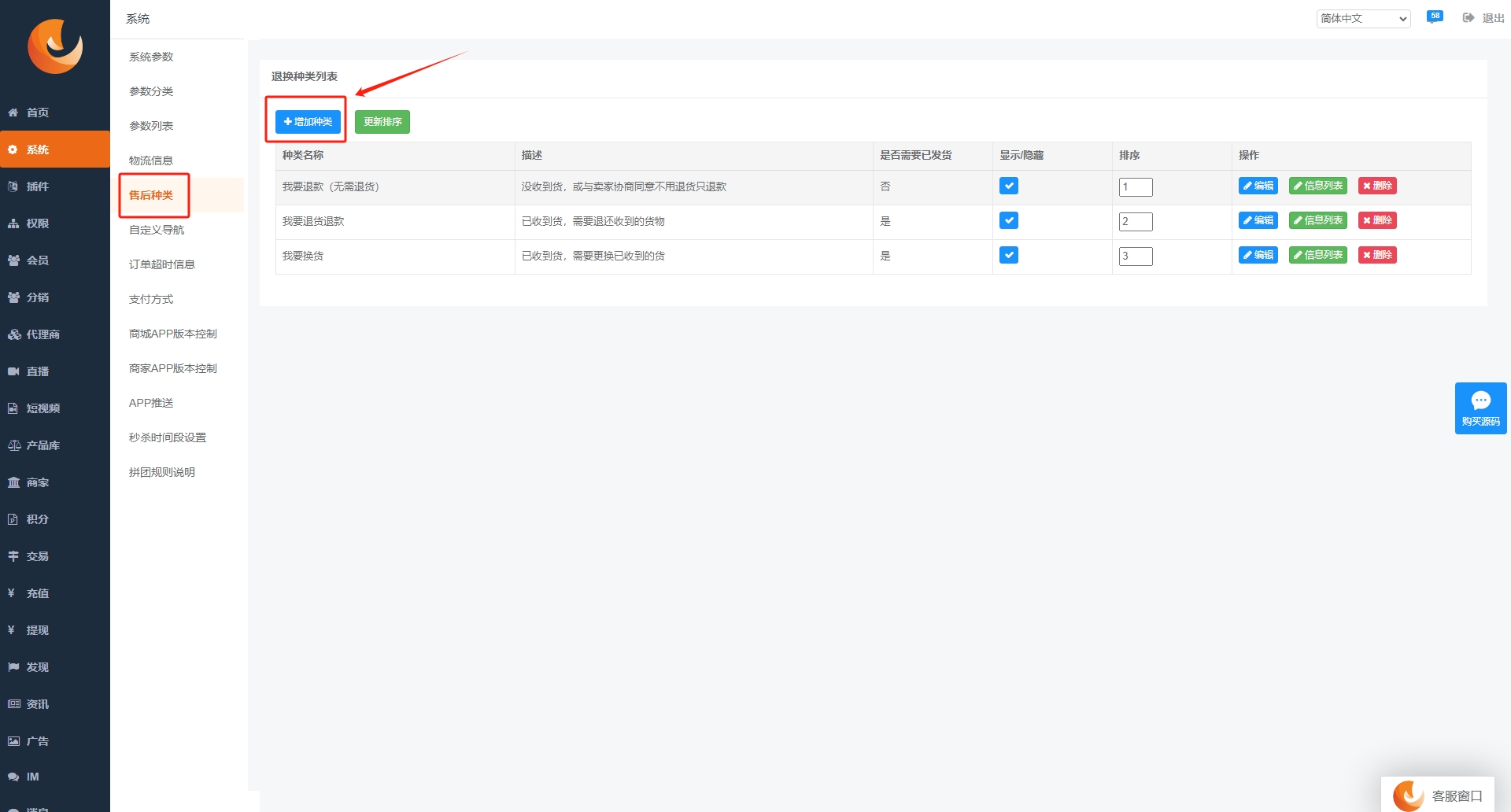Screen dimensions: 1511x812
Task: Click the sort field containing 3
Action: point(1136,257)
